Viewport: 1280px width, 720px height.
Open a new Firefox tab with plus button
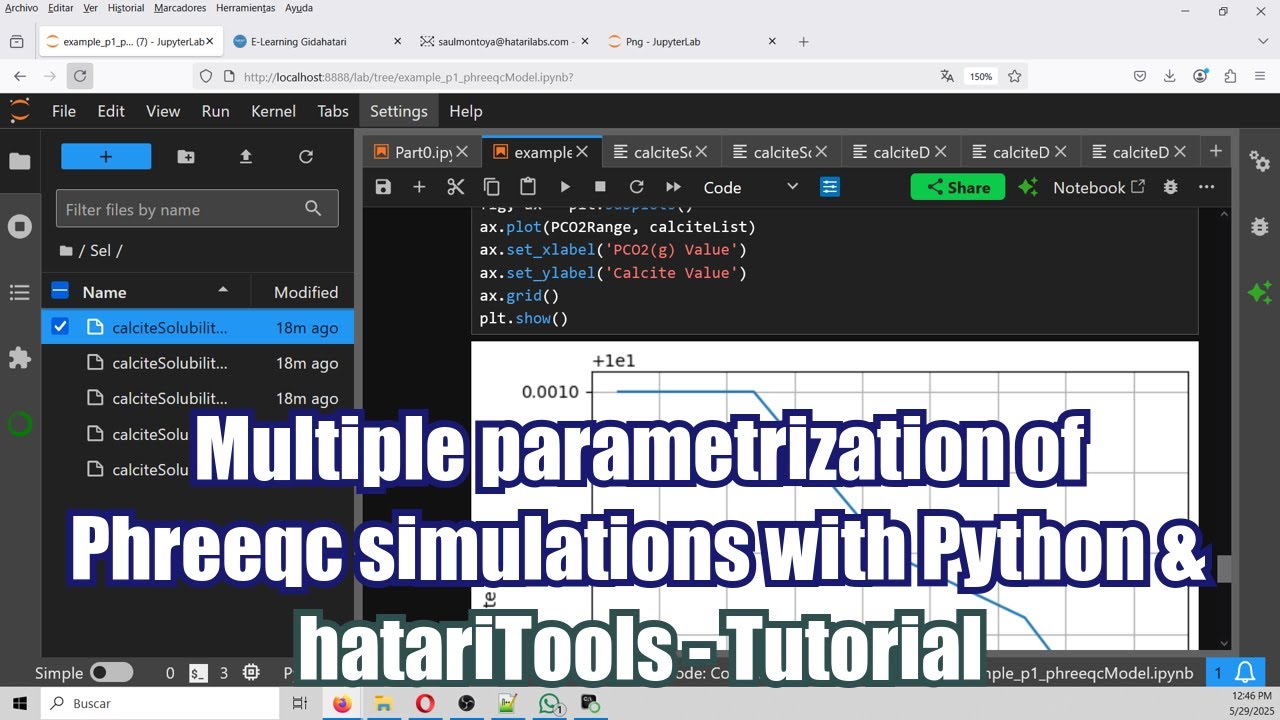(803, 41)
